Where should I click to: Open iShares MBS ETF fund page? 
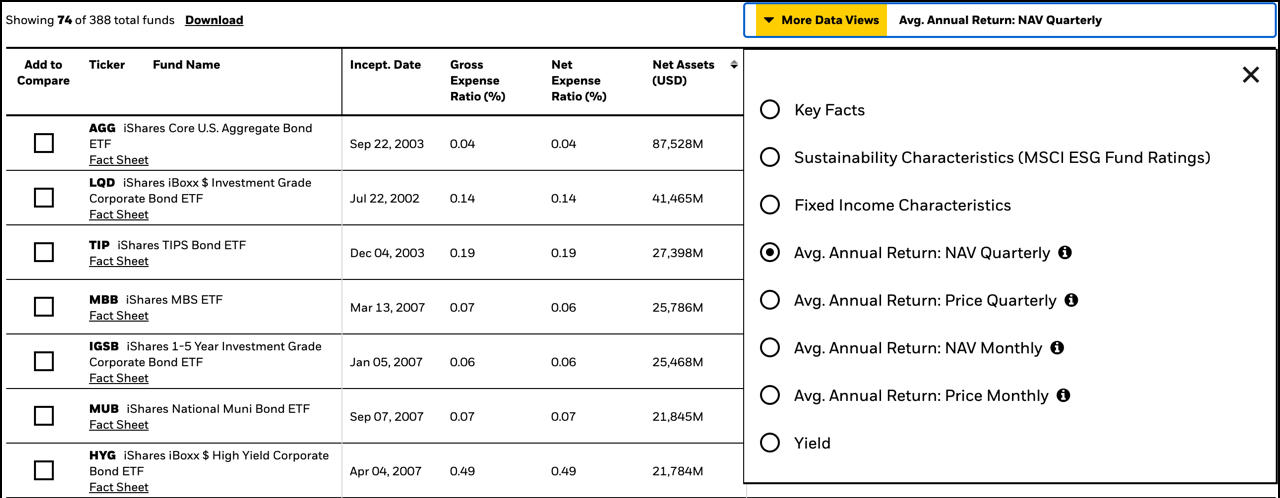pos(174,299)
